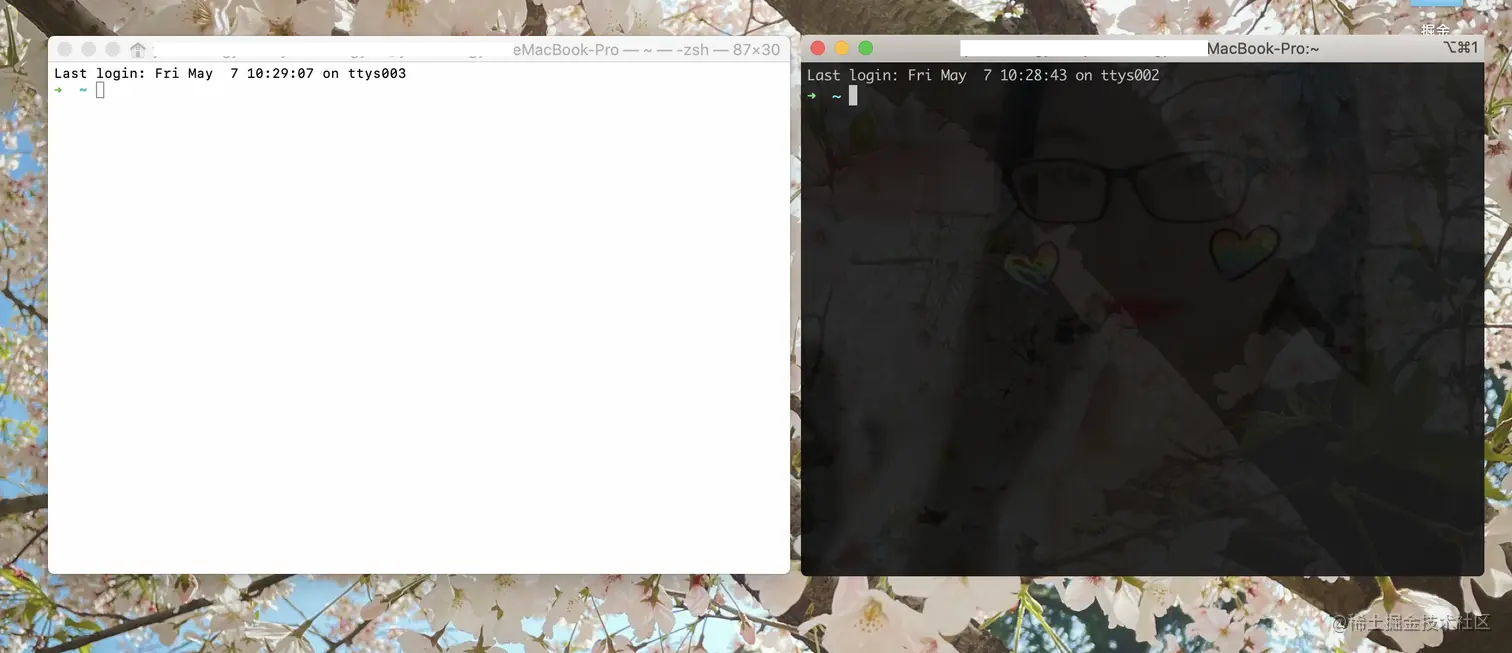Click the cursor at the dark terminal prompt
Image resolution: width=1512 pixels, height=653 pixels.
coord(853,95)
